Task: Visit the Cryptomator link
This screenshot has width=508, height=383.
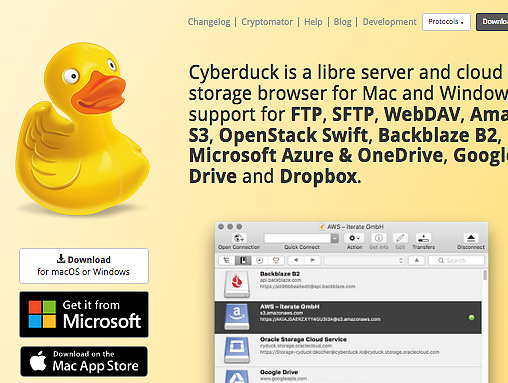Action: tap(267, 22)
